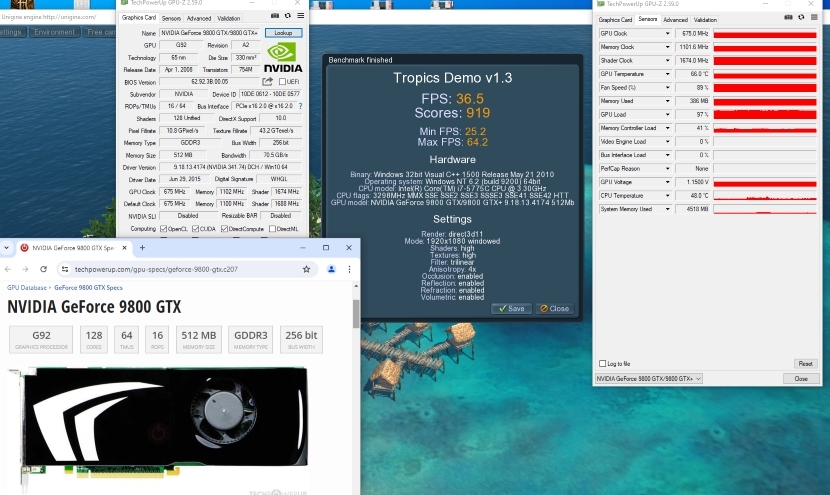Open the Memory Used sensor dropdown
Screen dimensions: 830x495
(667, 101)
